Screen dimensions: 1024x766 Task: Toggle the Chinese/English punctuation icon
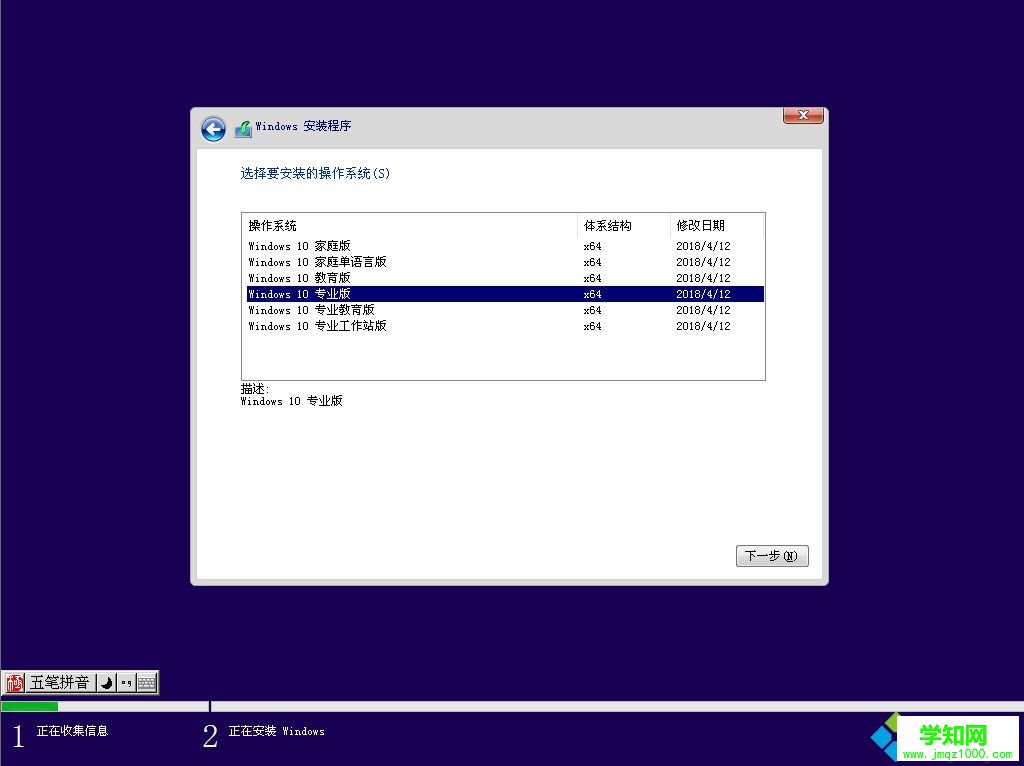click(x=125, y=683)
